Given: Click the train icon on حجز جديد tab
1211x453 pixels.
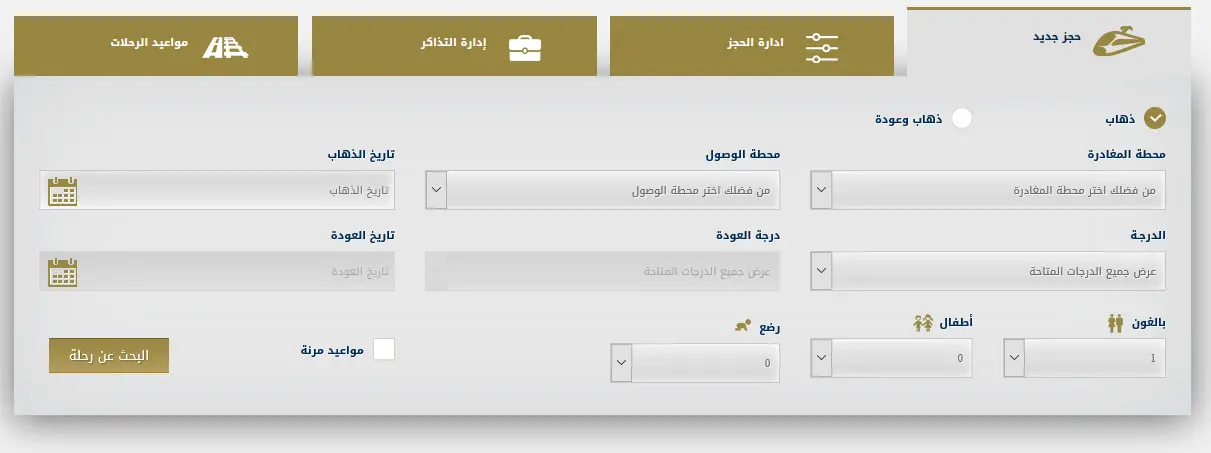Looking at the screenshot, I should pyautogui.click(x=1117, y=42).
